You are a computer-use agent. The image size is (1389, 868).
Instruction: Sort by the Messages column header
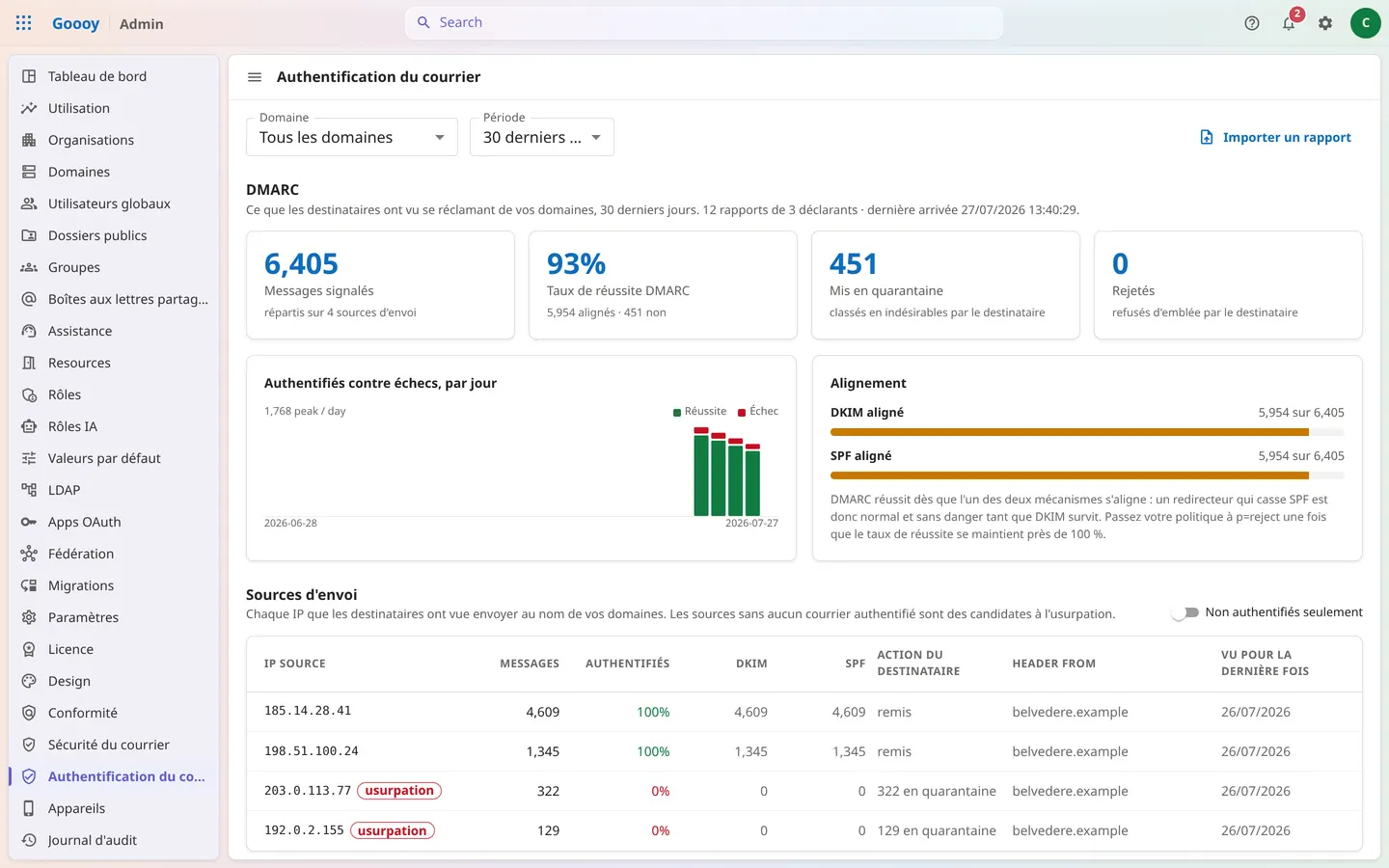(530, 664)
